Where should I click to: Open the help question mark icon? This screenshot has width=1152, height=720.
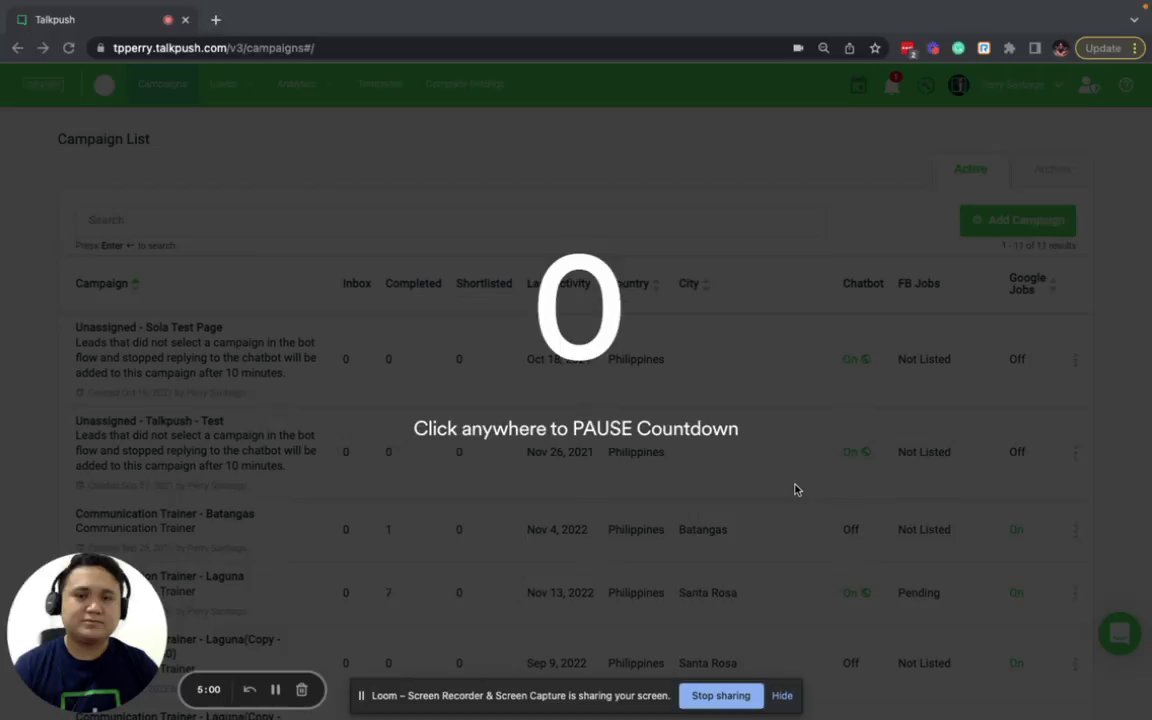point(1126,85)
